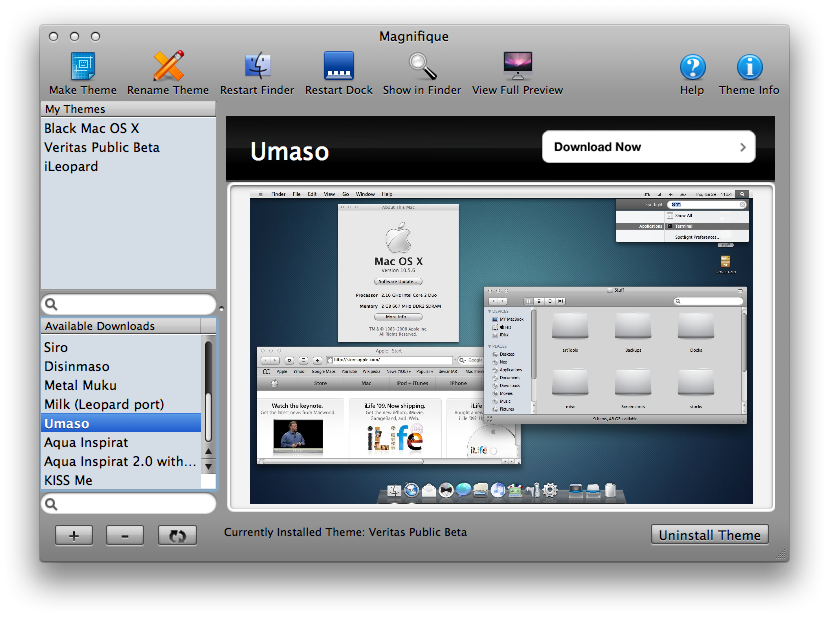The image size is (829, 617).
Task: Minimize the Magnifique window
Action: click(75, 36)
